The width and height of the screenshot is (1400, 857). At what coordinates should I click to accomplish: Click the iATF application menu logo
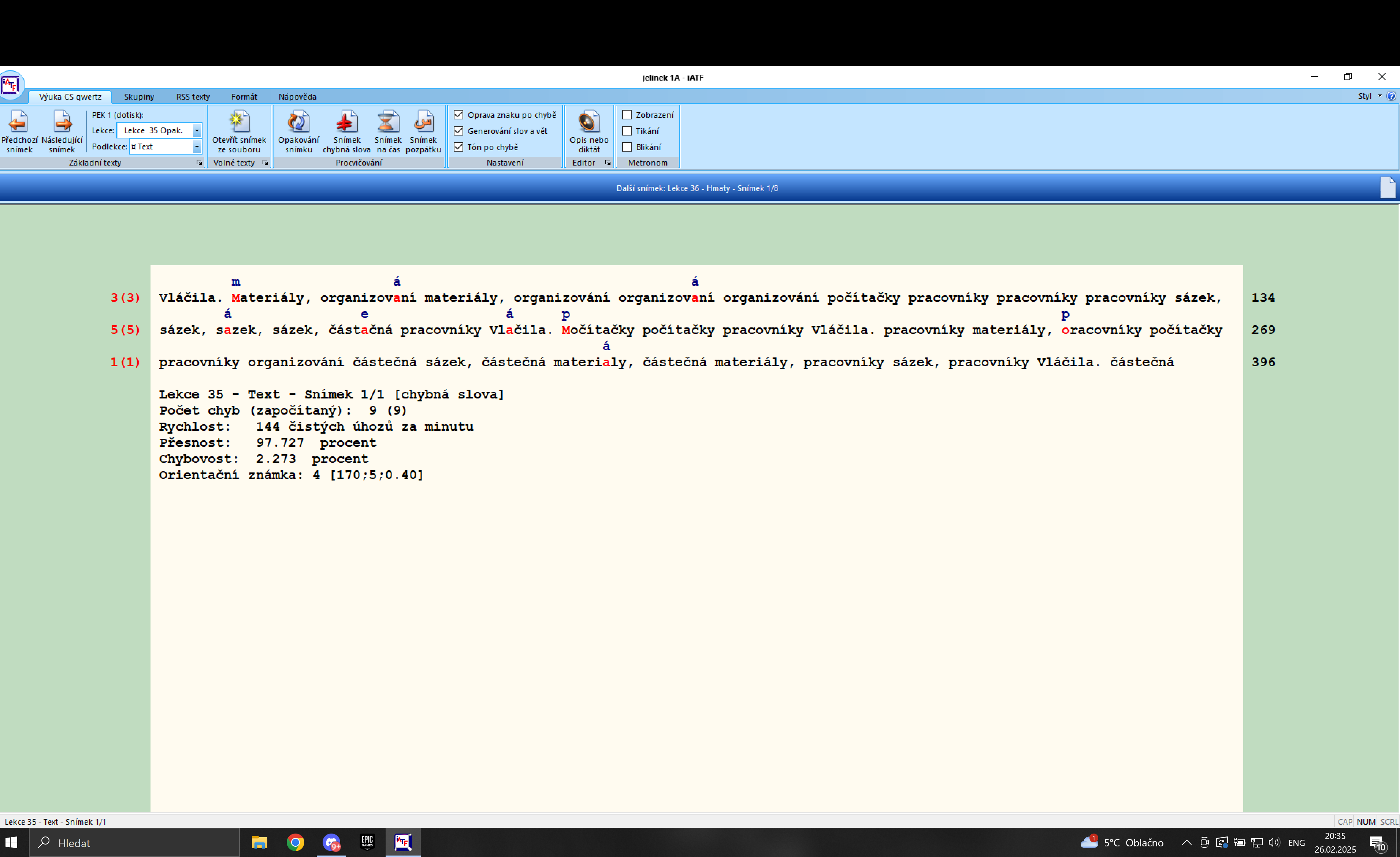click(x=11, y=85)
